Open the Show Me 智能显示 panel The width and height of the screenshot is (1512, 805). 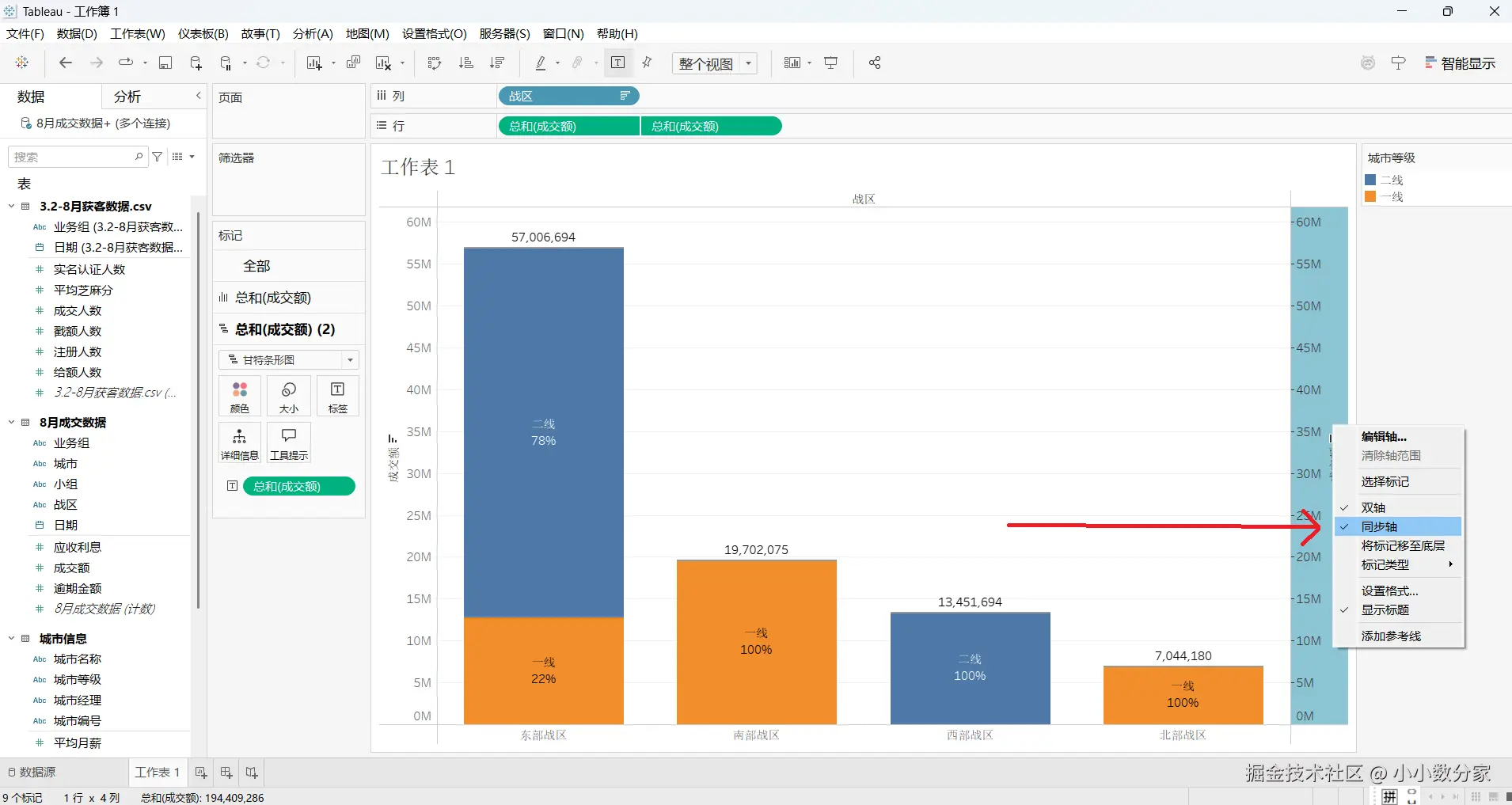1461,63
